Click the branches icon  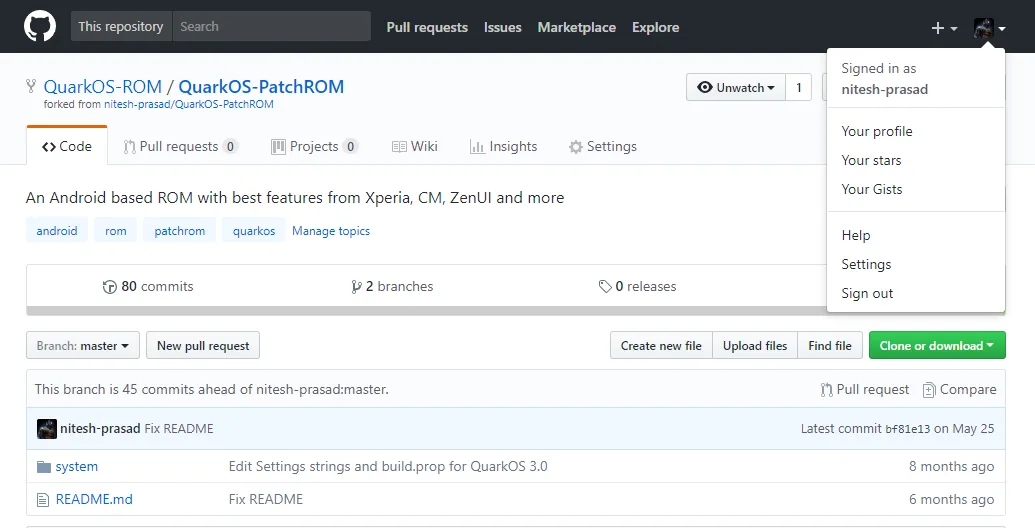(356, 286)
